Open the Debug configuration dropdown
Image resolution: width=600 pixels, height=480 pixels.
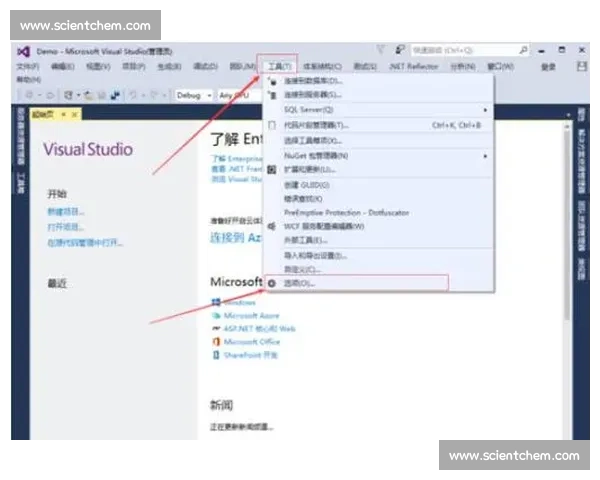194,95
